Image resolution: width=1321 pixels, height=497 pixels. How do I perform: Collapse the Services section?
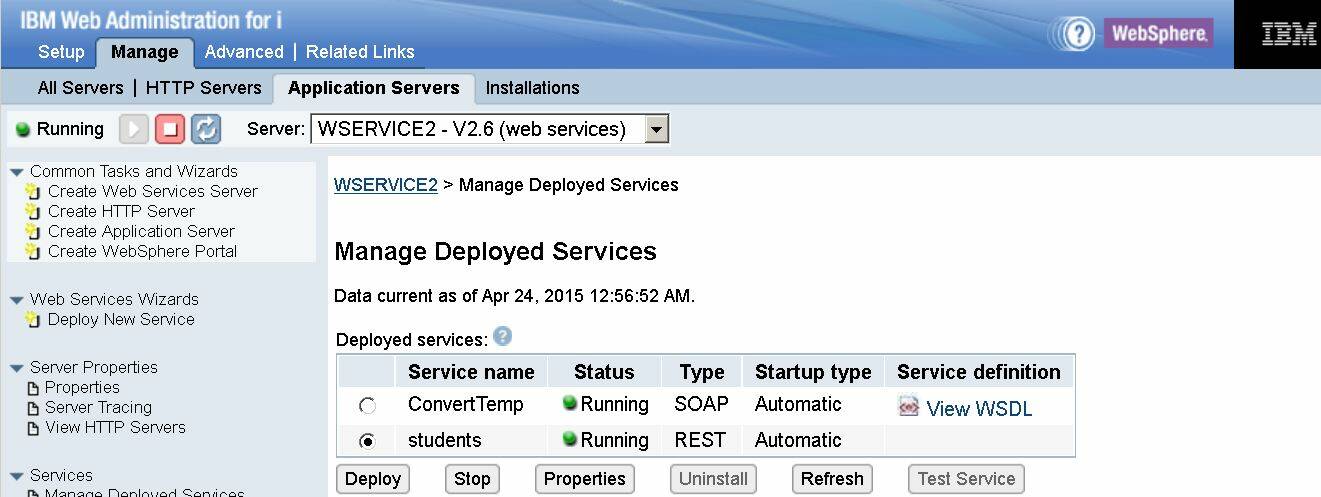(x=16, y=476)
